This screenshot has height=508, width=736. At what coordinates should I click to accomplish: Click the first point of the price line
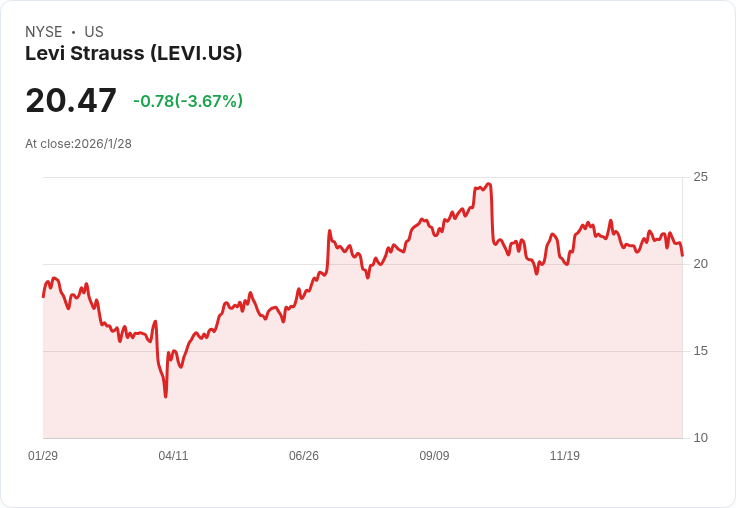click(43, 296)
